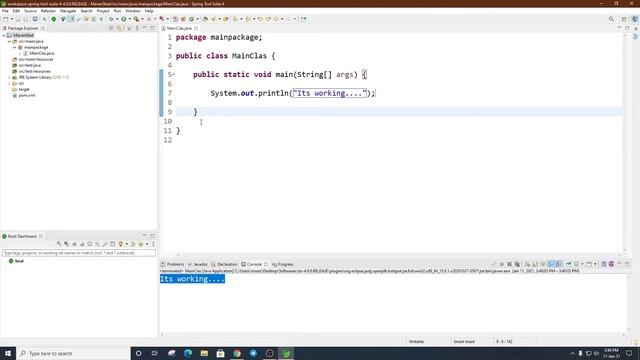
Task: Open the Project menu
Action: [x=103, y=11]
